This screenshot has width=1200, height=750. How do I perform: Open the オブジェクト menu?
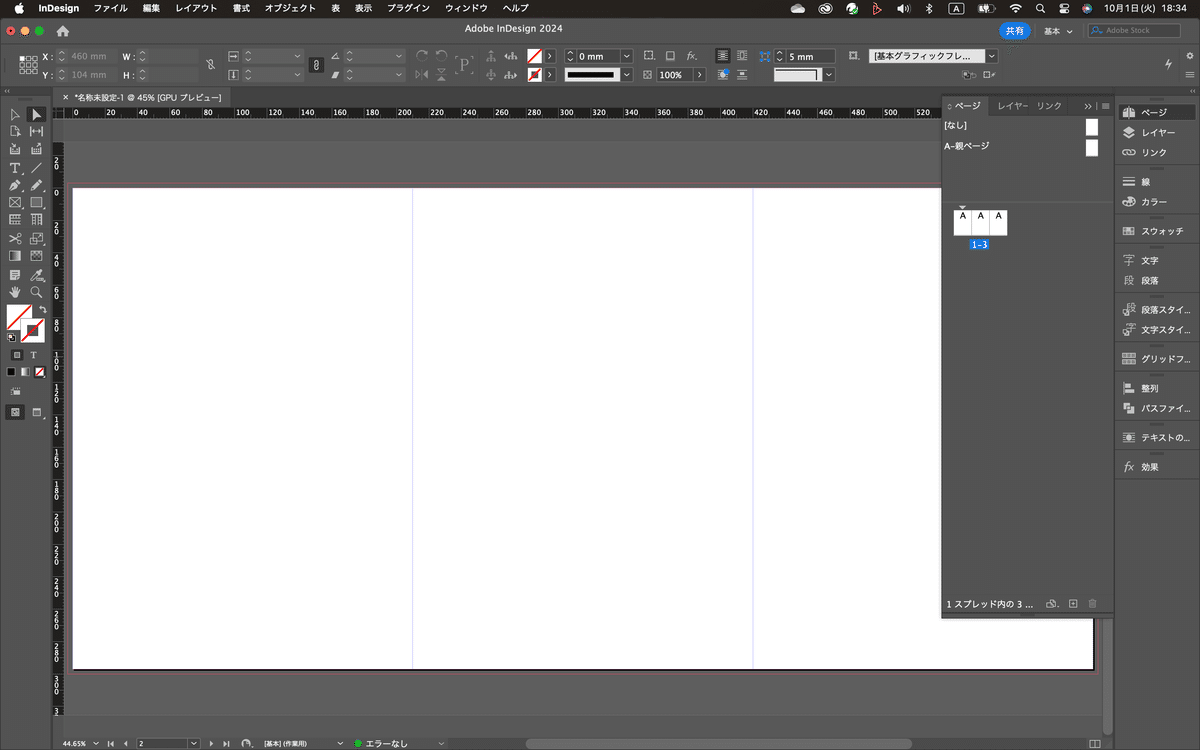point(290,8)
